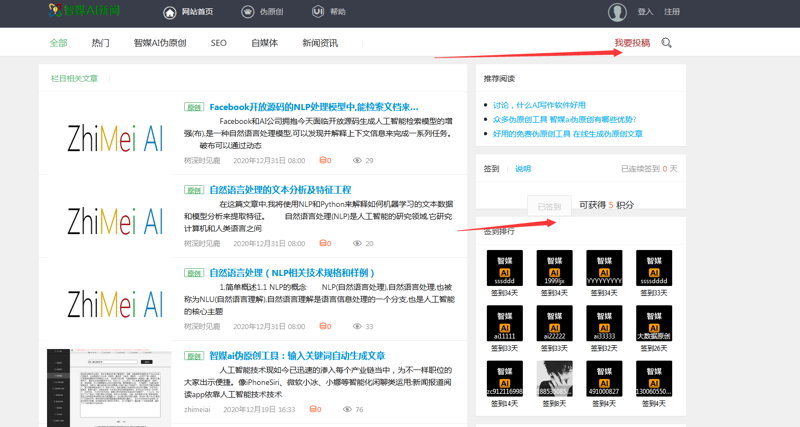The width and height of the screenshot is (800, 427).
Task: Click comment icon on 输入关键词自动生成文章 article
Action: click(312, 409)
